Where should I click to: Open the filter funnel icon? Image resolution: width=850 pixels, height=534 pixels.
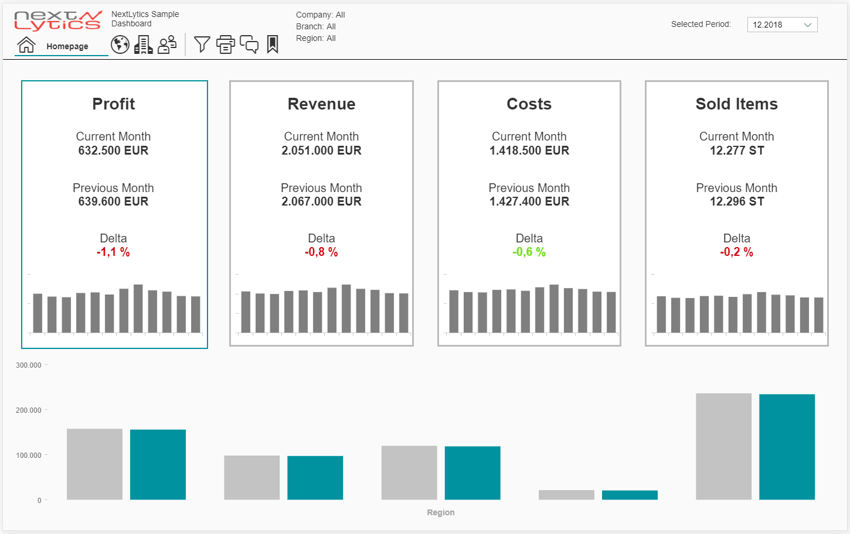202,44
